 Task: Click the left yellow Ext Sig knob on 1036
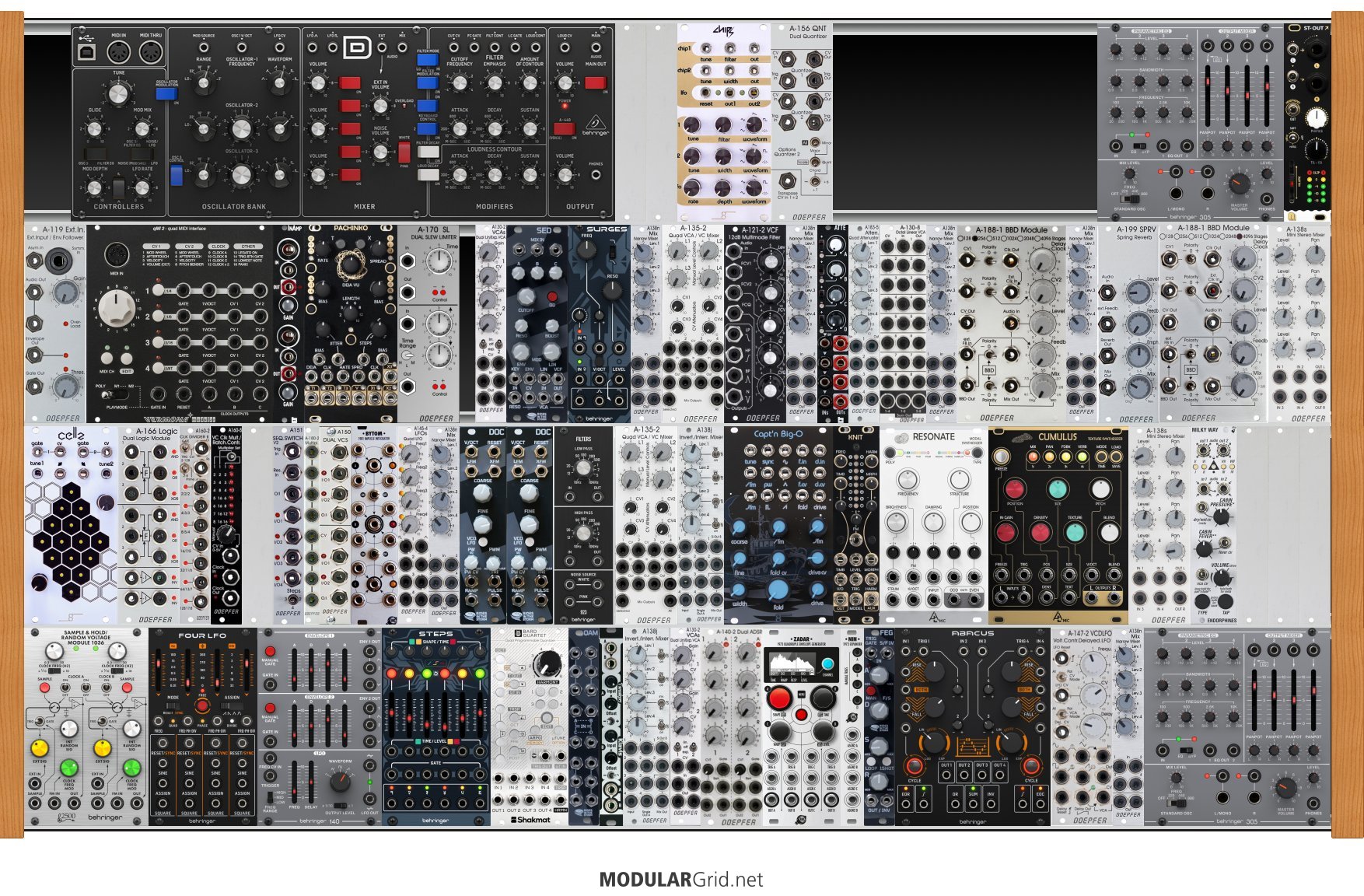39,747
